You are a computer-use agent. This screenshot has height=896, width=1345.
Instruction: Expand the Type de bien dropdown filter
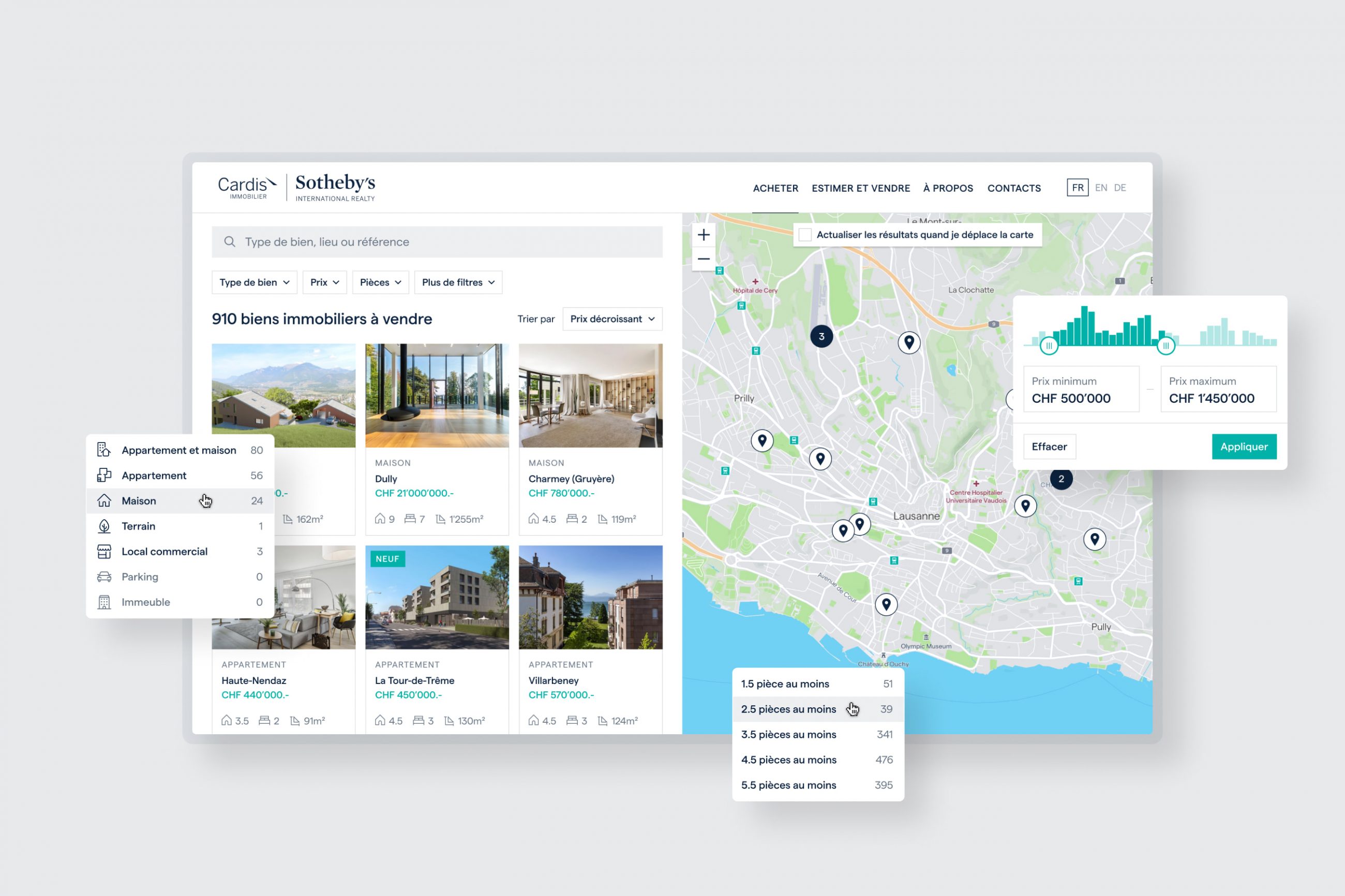[252, 281]
